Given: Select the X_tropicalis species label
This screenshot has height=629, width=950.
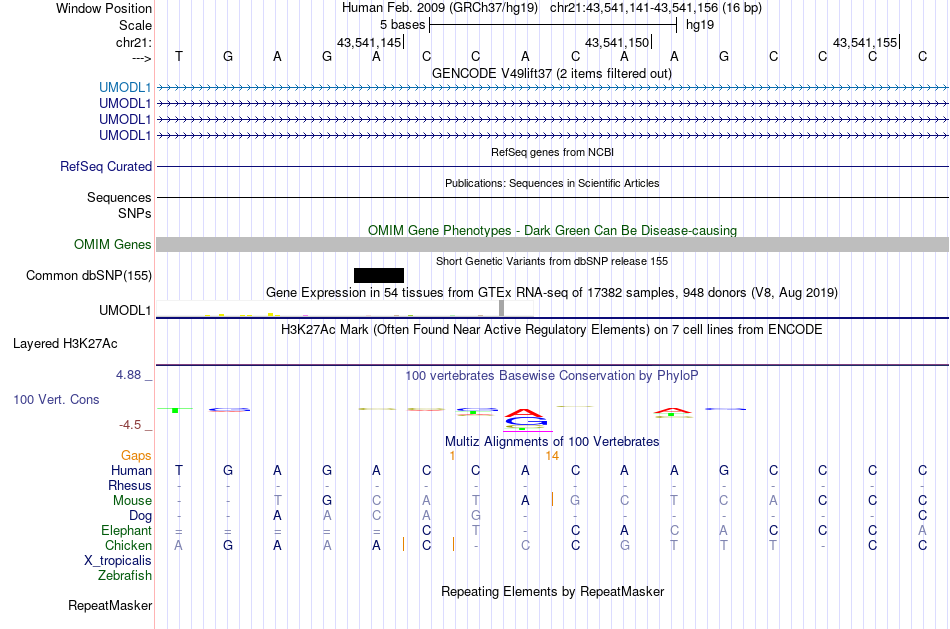Looking at the screenshot, I should [x=118, y=561].
